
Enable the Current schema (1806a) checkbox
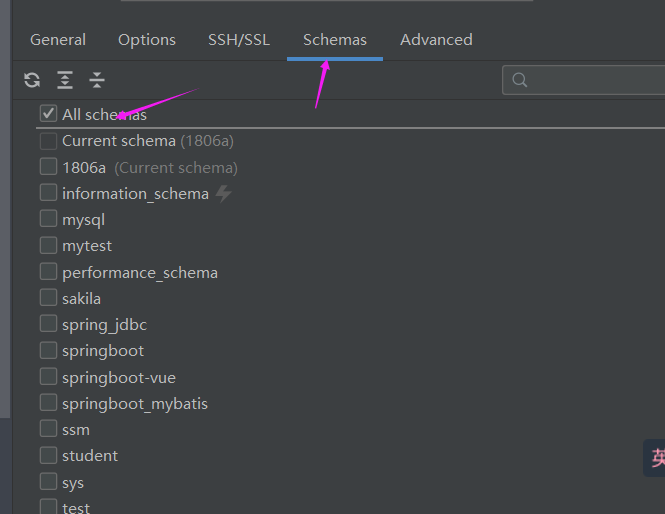tap(48, 141)
